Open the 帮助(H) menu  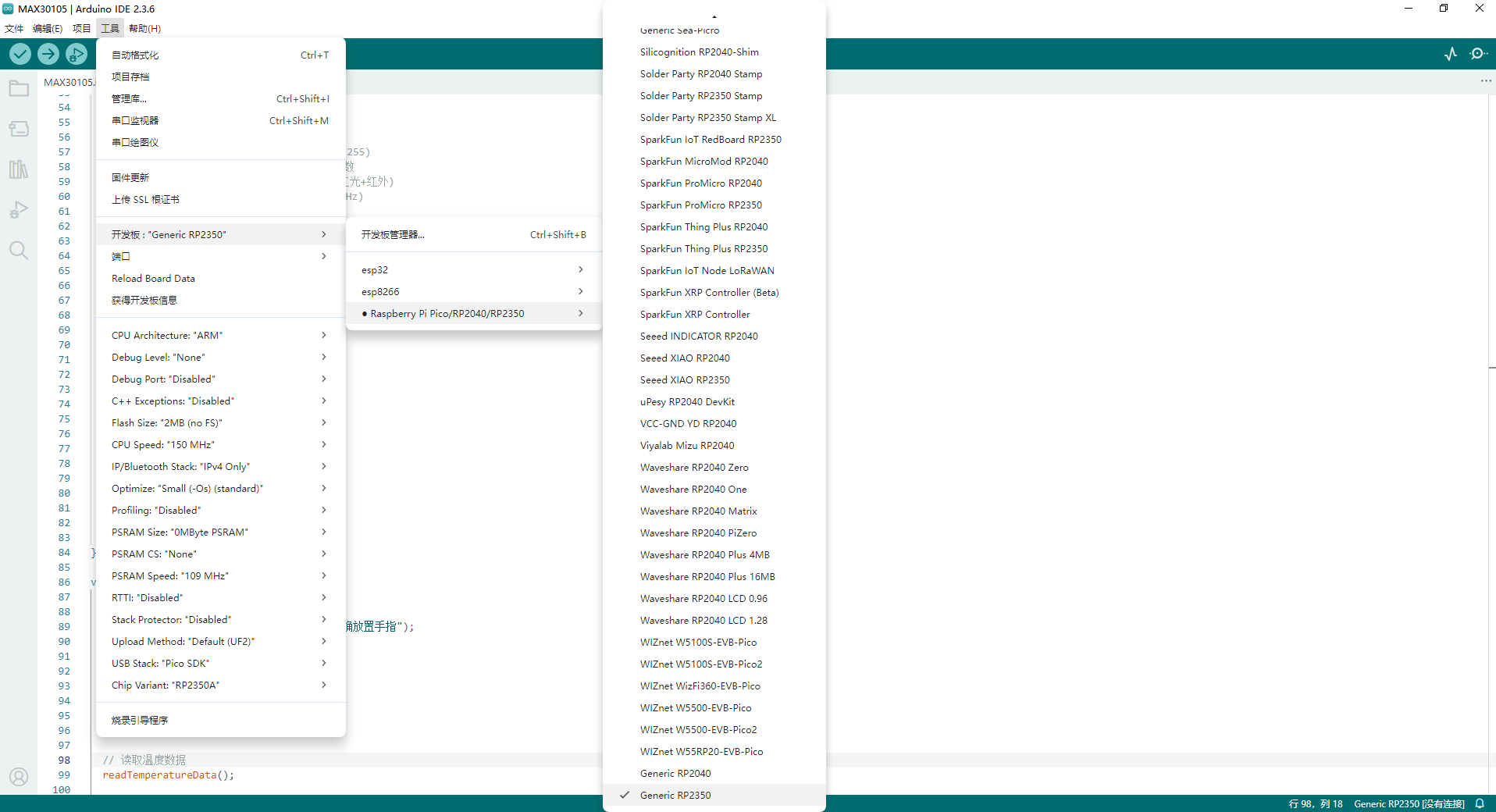[145, 28]
